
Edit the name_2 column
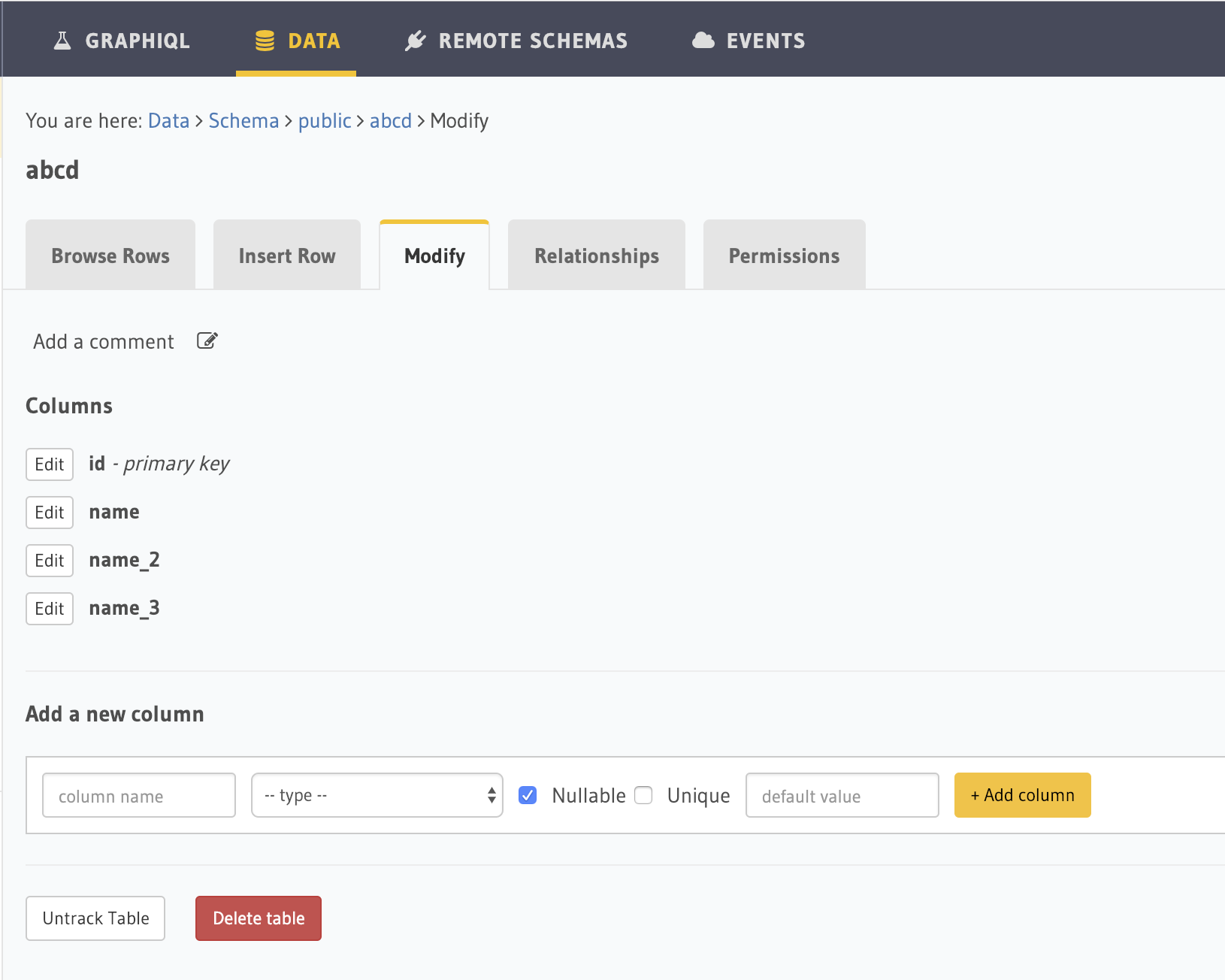(x=49, y=560)
